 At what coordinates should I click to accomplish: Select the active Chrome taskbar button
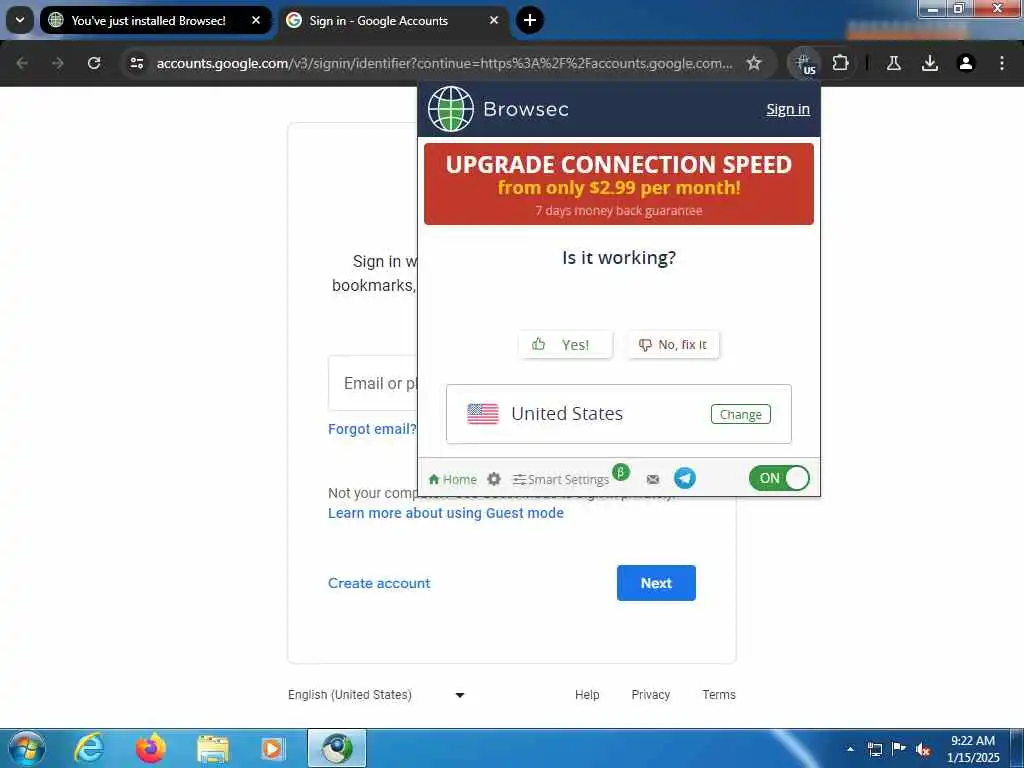(337, 748)
